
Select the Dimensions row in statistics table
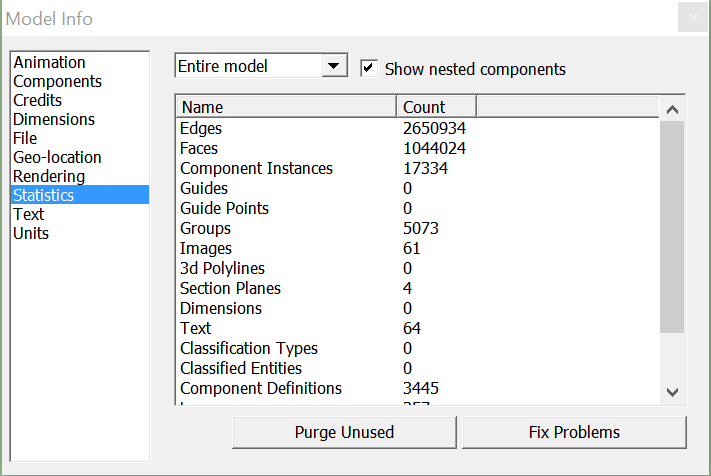417,308
